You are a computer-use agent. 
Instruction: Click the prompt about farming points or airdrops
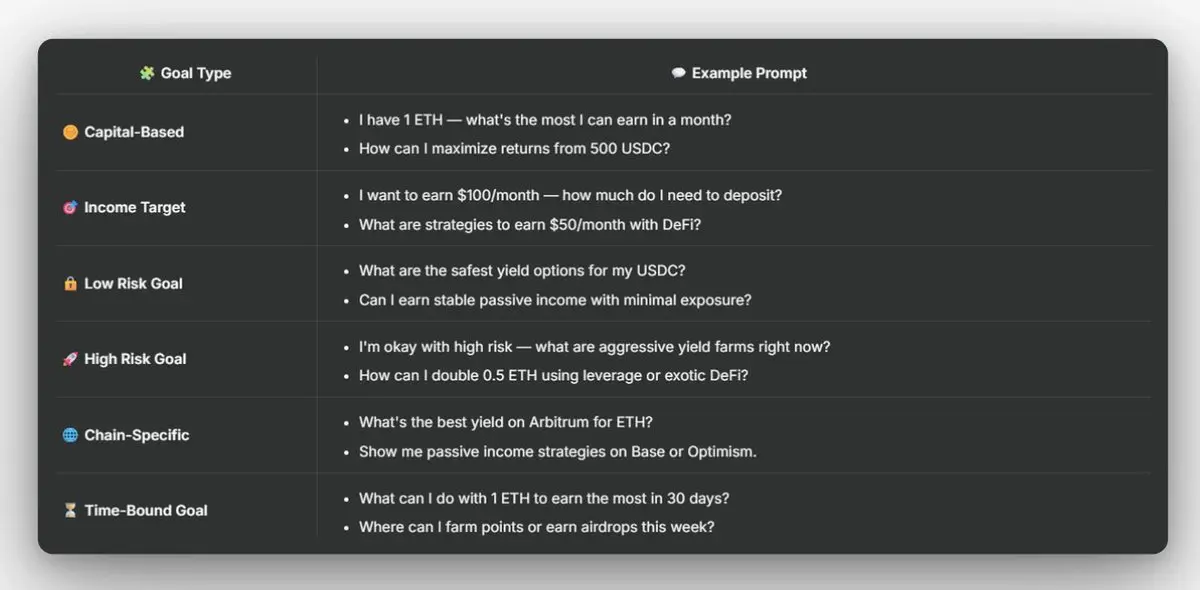(x=537, y=527)
